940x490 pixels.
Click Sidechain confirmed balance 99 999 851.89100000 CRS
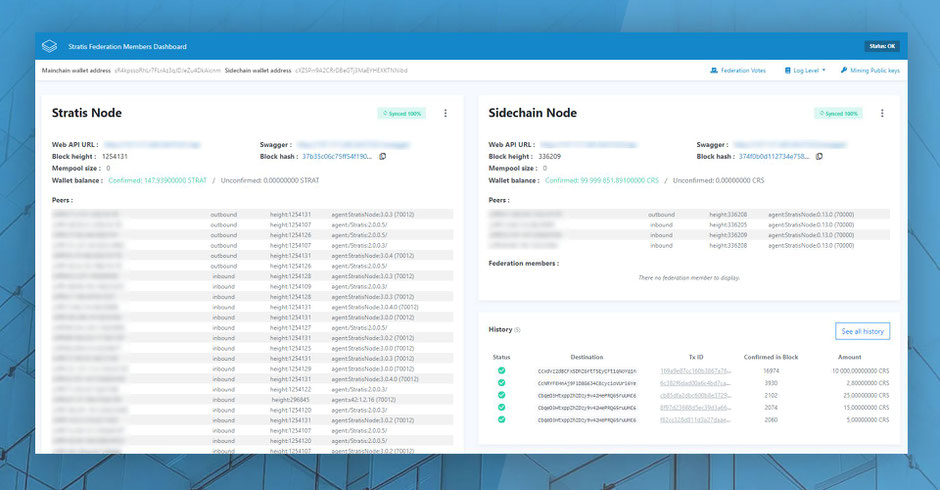coord(601,181)
